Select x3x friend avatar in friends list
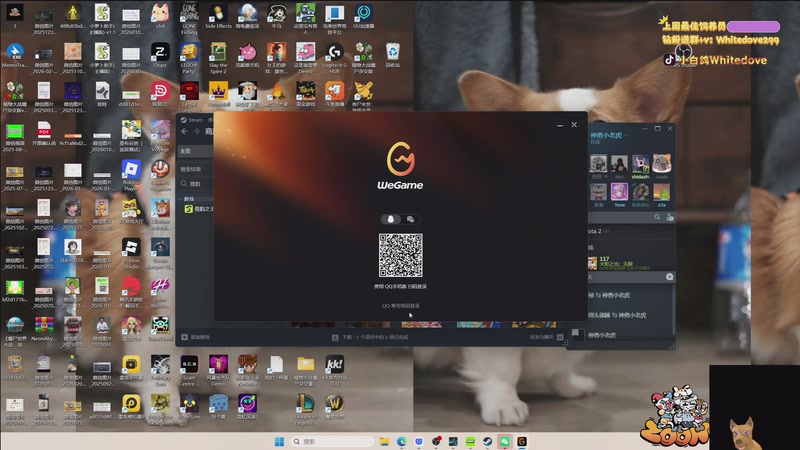The image size is (800, 450). [662, 192]
